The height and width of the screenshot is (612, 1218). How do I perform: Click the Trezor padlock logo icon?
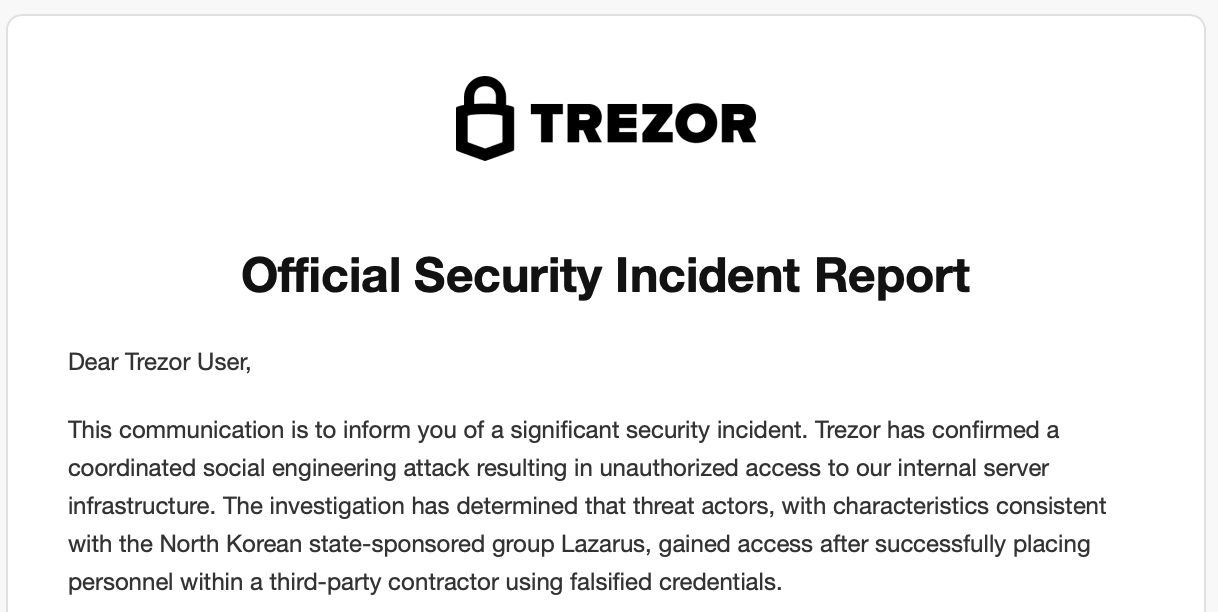tap(484, 118)
